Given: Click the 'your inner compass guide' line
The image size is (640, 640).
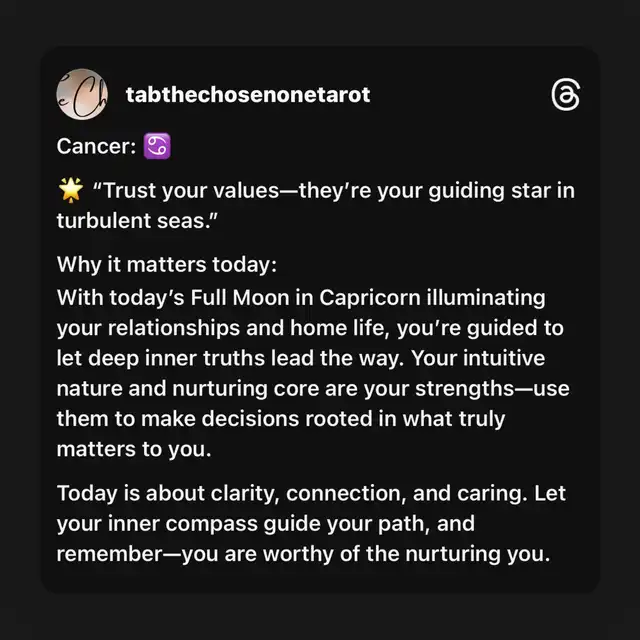Looking at the screenshot, I should click(266, 524).
